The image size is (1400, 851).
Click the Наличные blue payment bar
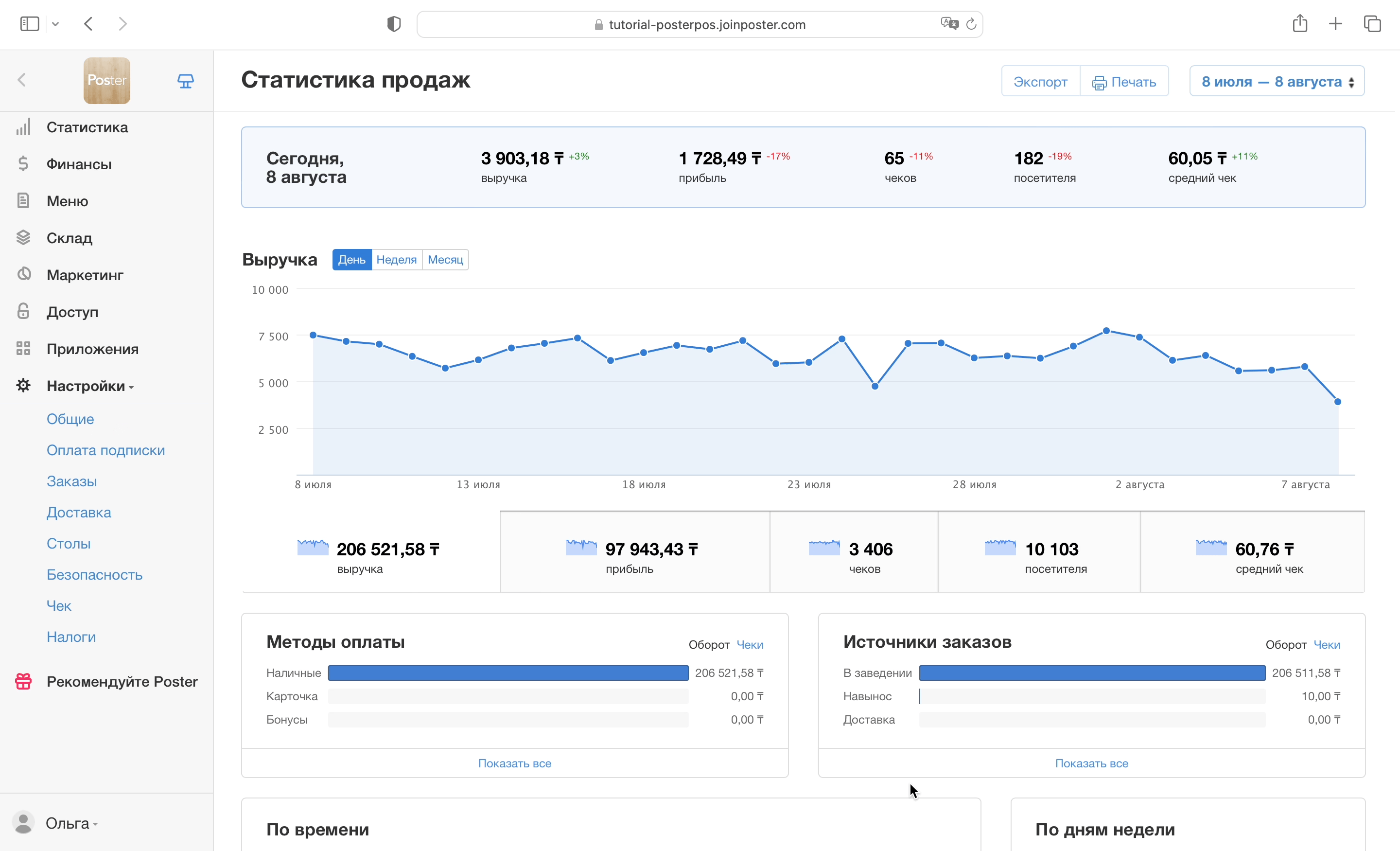(x=508, y=673)
